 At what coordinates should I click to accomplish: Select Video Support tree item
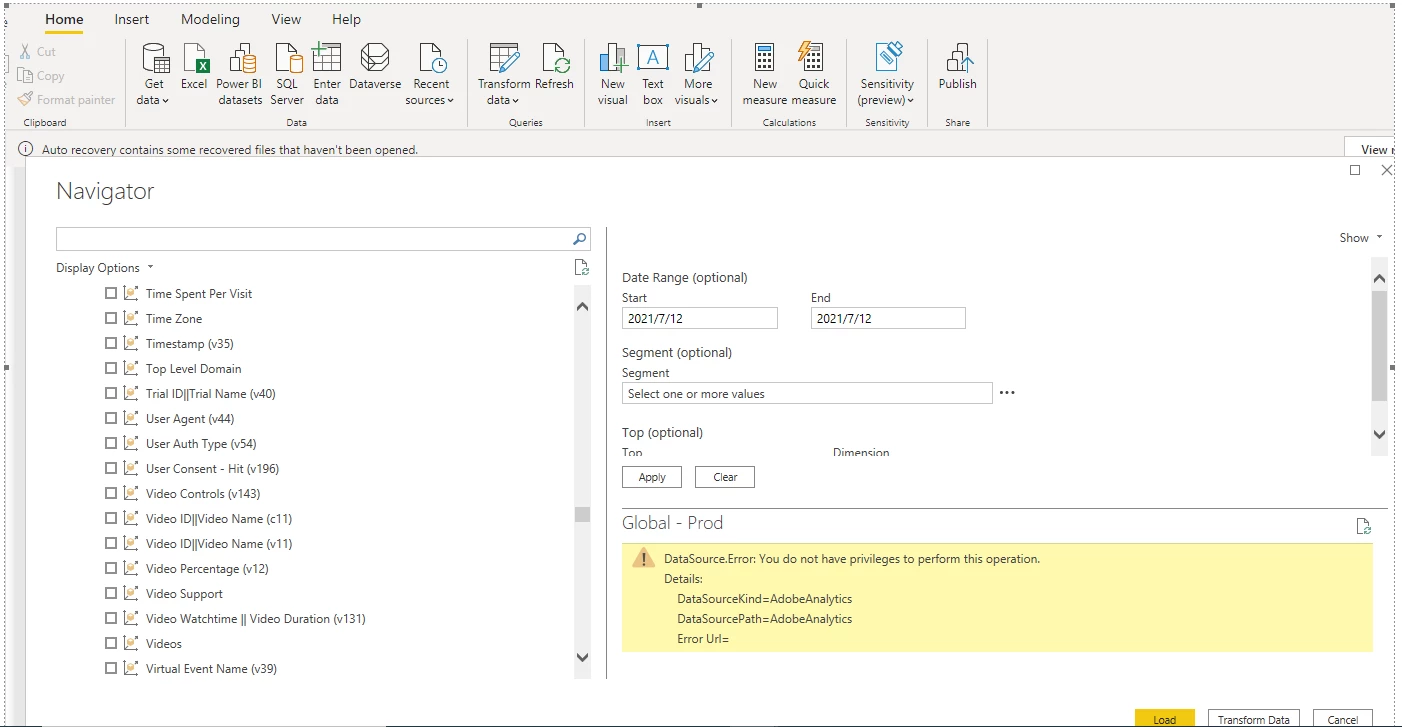pyautogui.click(x=184, y=593)
